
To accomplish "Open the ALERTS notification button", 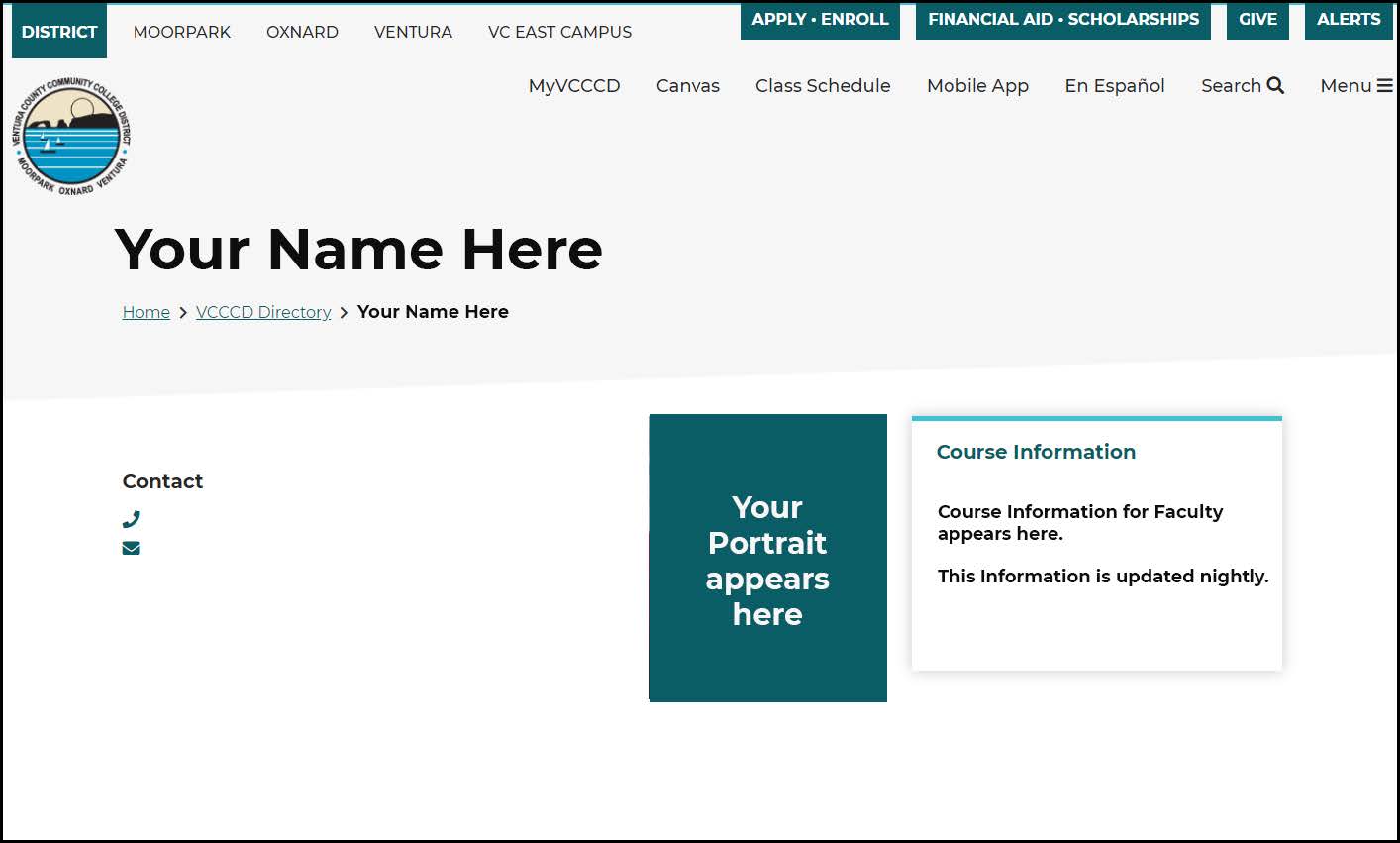I will pos(1348,19).
